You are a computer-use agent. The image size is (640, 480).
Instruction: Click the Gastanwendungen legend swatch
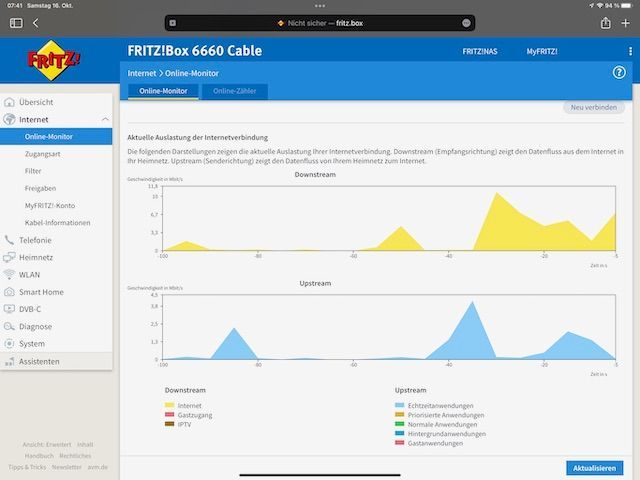coord(400,443)
